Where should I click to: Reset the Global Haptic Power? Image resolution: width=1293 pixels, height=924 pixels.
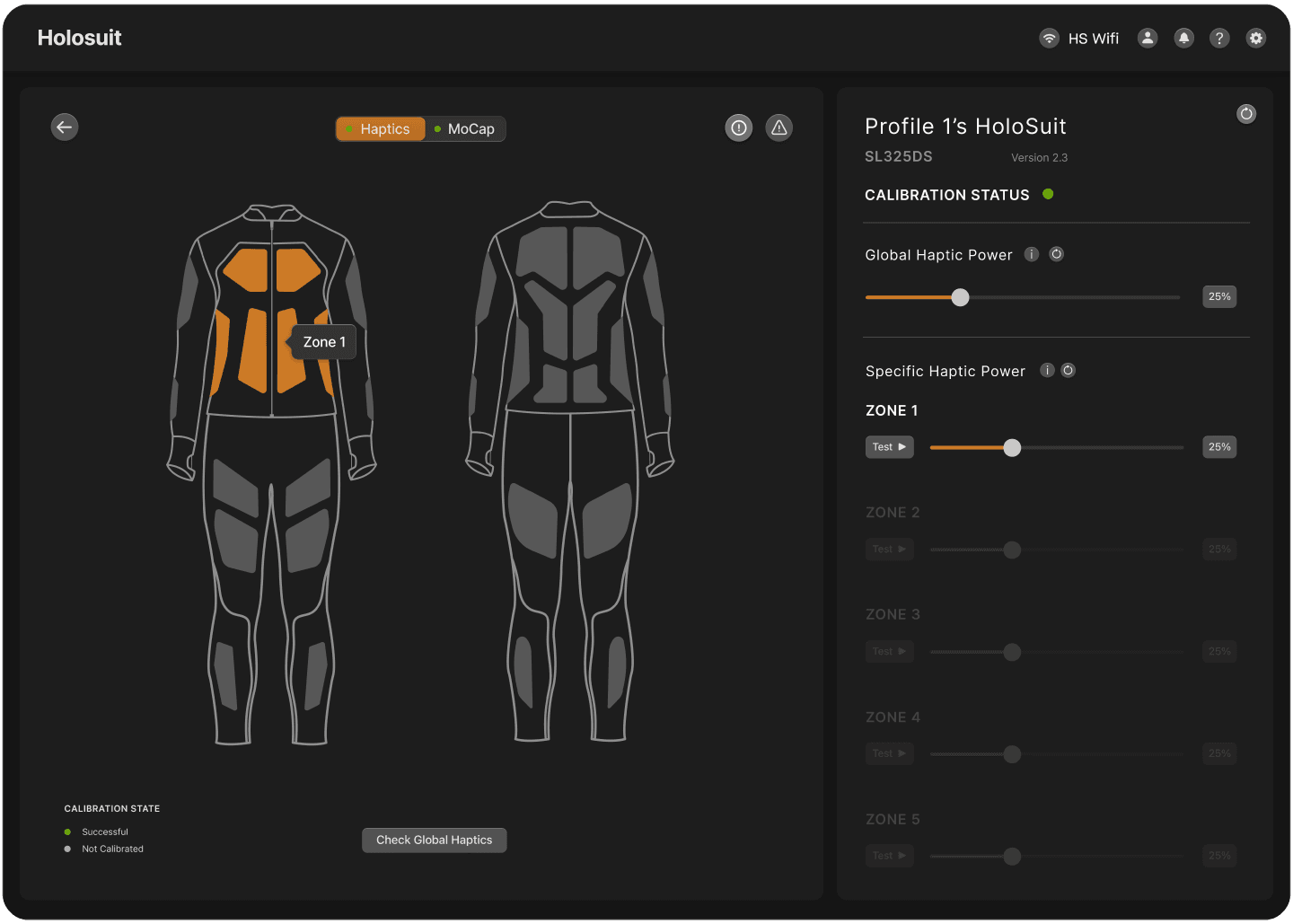tap(1057, 254)
